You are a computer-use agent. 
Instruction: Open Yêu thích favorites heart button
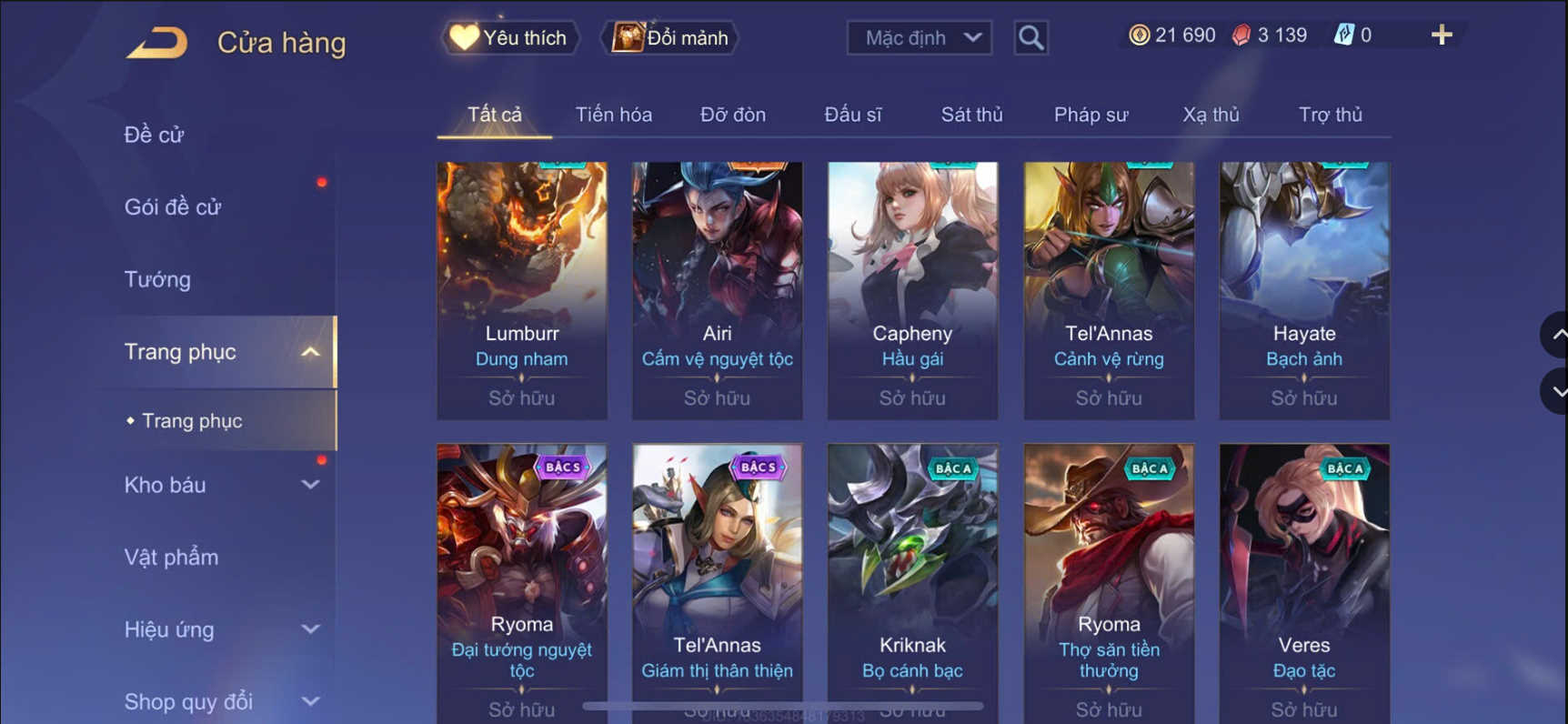[x=510, y=38]
